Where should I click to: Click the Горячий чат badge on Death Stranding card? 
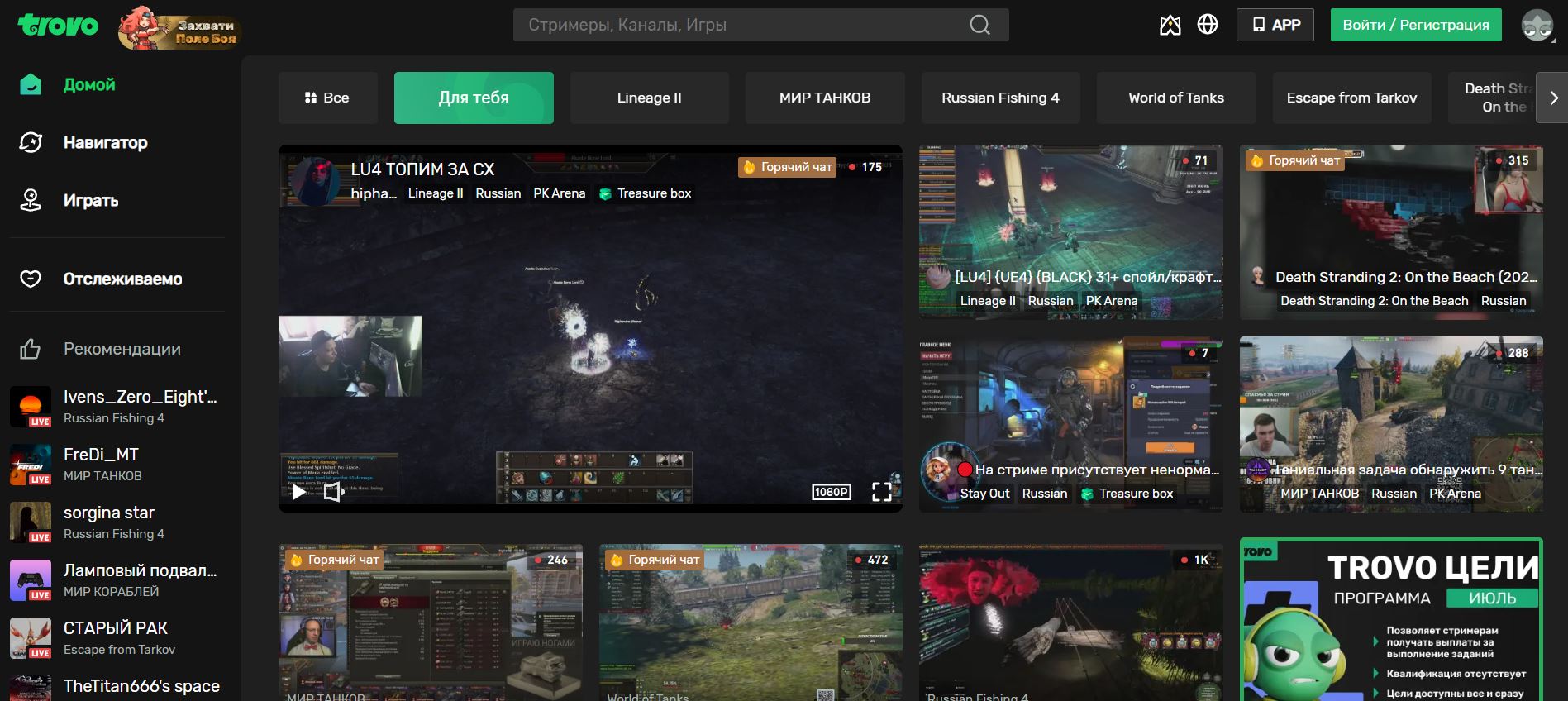pos(1295,160)
